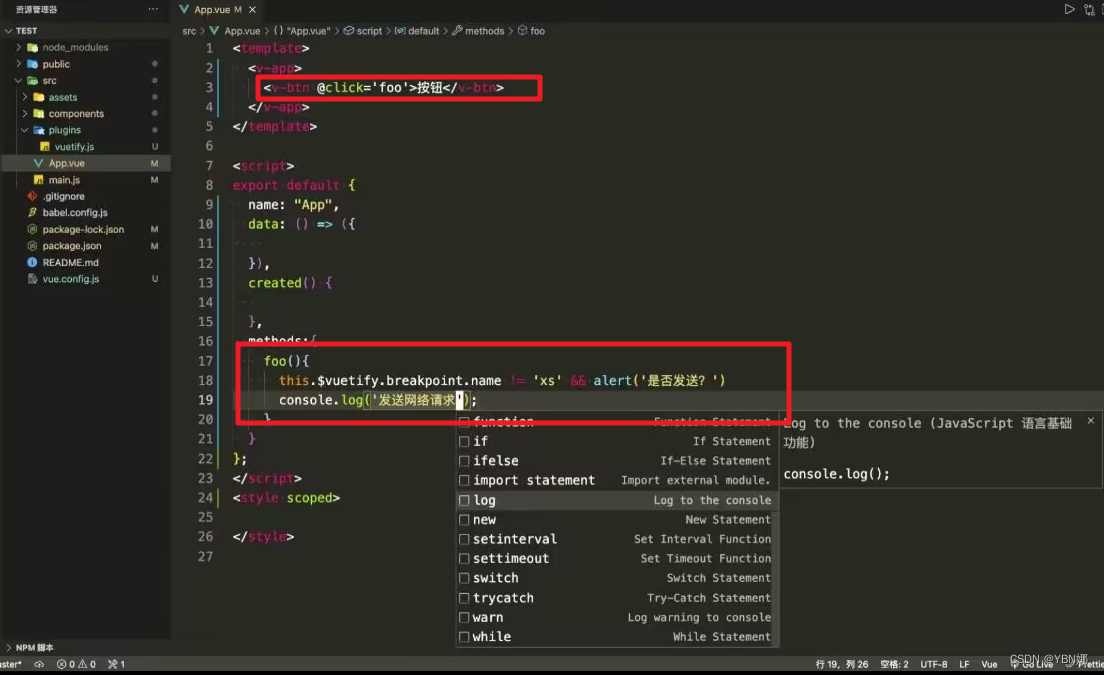Screen dimensions: 1104x675
Task: Click the line and column indicator 行19列26
Action: pos(843,663)
